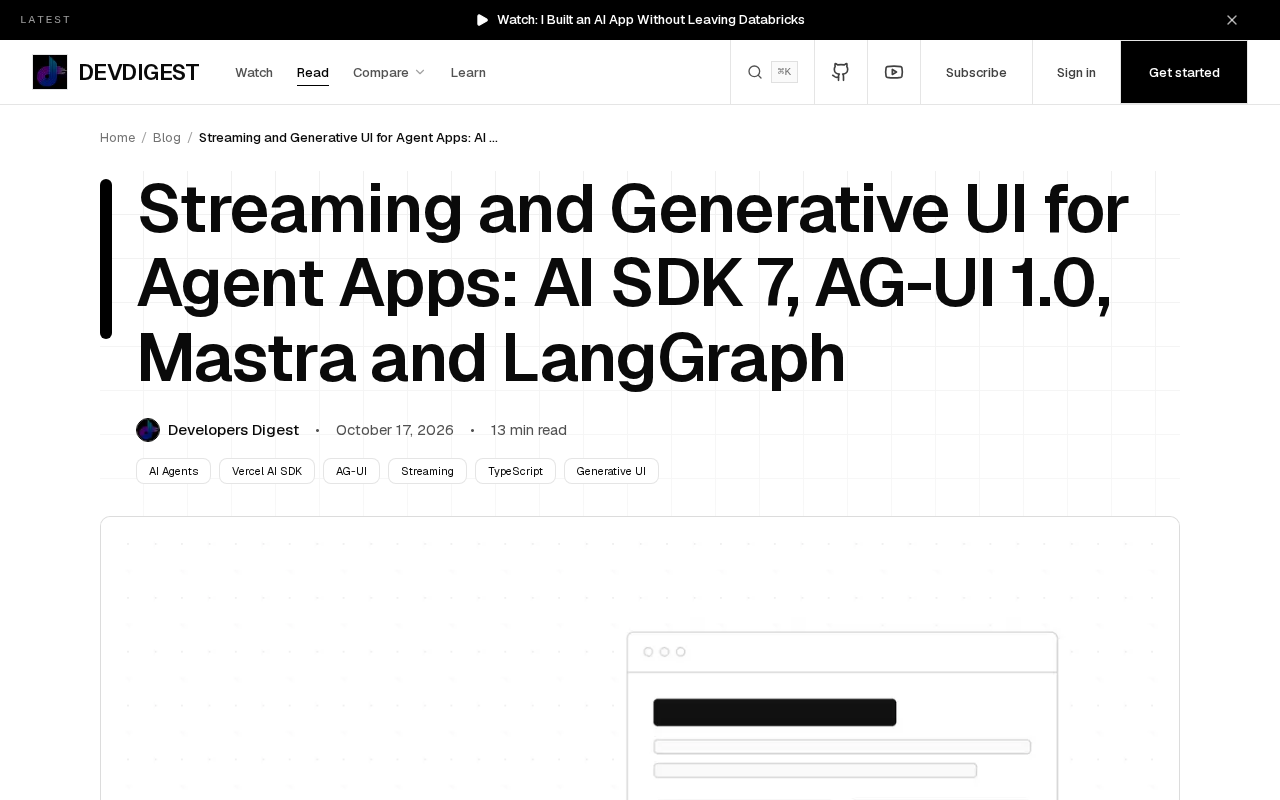This screenshot has height=800, width=1280.
Task: Open the Learn nav item
Action: (x=468, y=72)
